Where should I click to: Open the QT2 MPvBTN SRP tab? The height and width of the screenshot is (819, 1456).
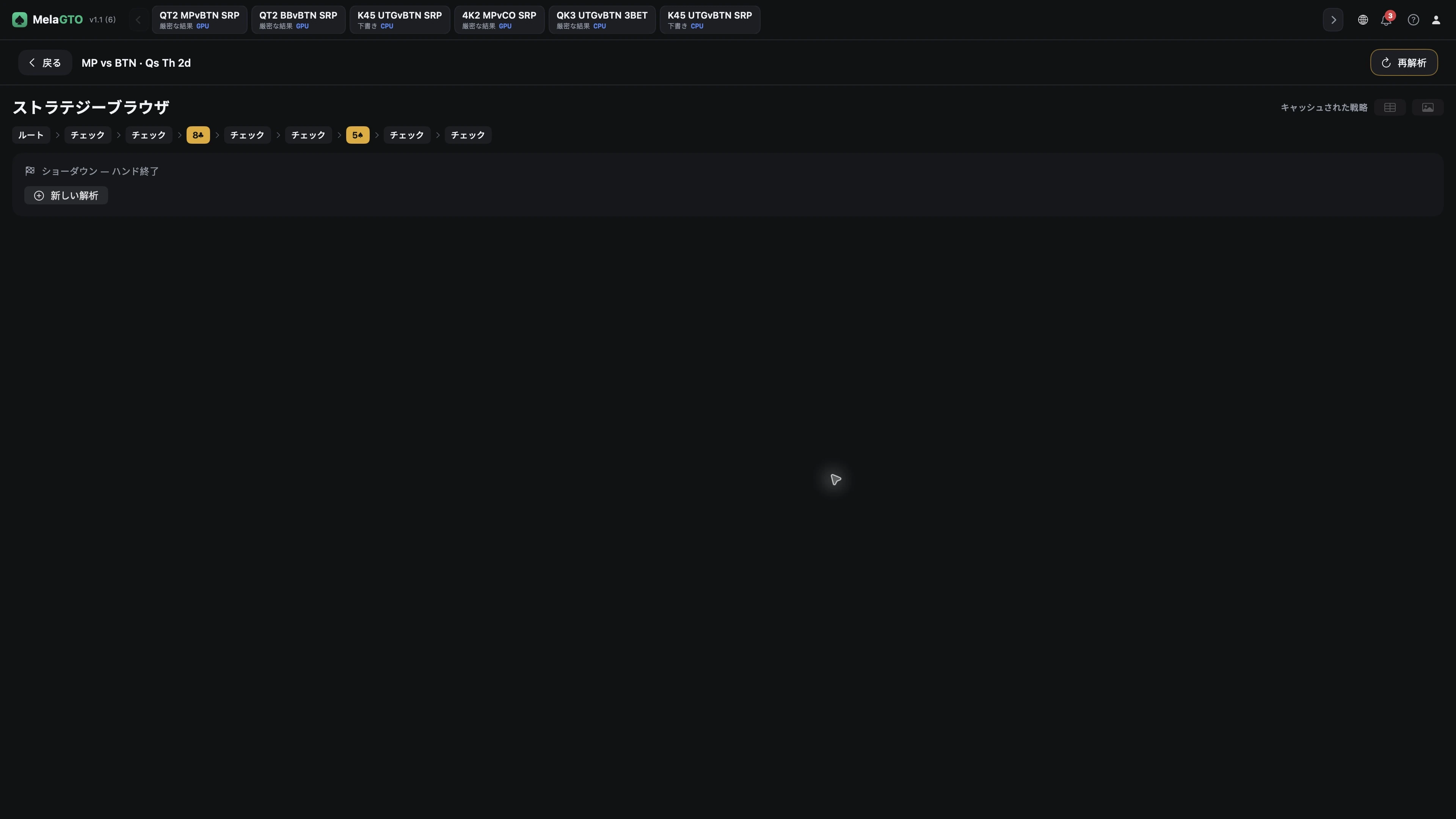(199, 20)
